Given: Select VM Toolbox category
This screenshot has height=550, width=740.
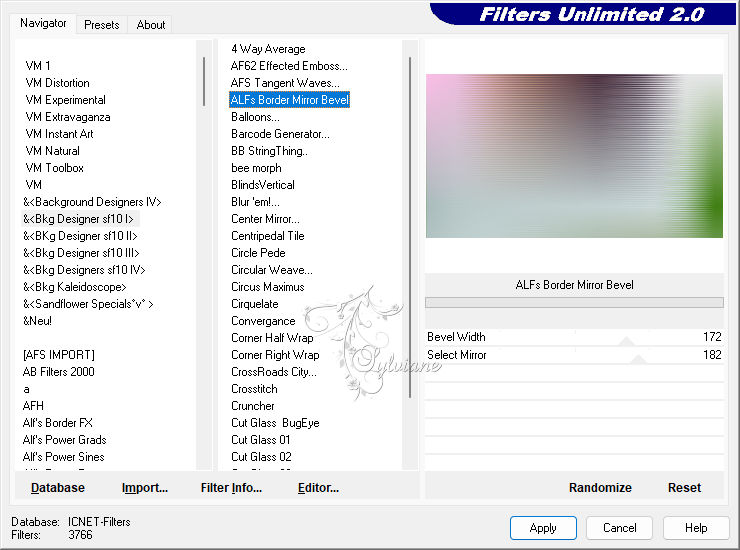Looking at the screenshot, I should click(x=55, y=168).
